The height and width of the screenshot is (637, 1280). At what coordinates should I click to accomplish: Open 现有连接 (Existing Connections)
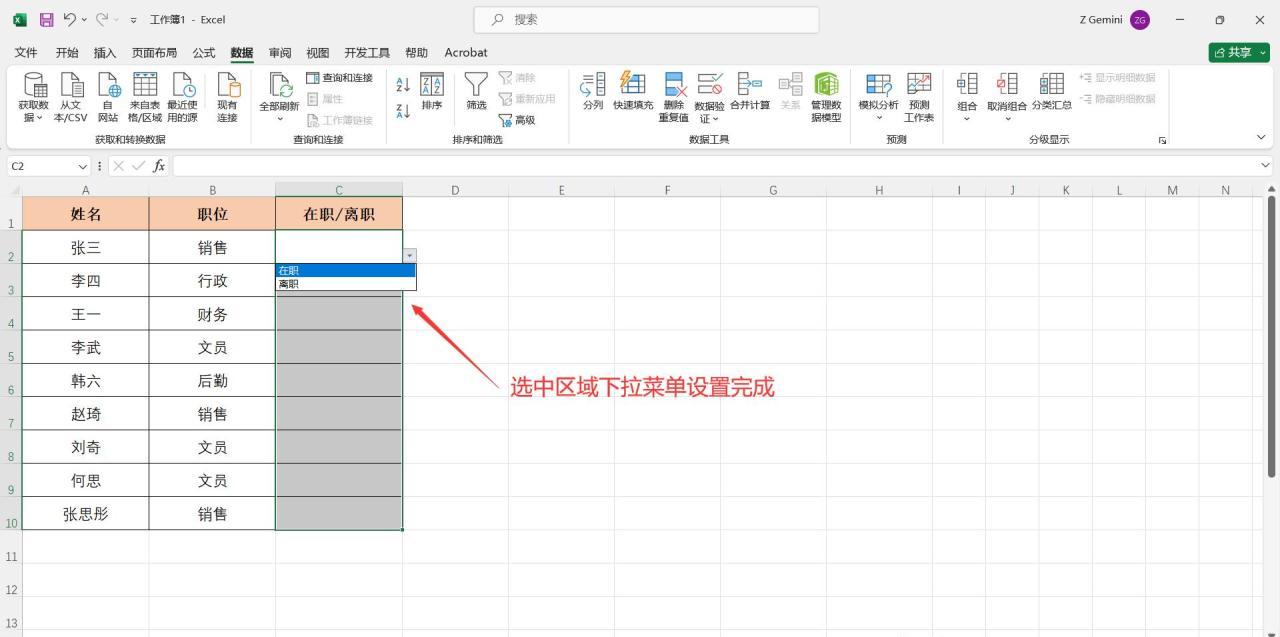[228, 97]
